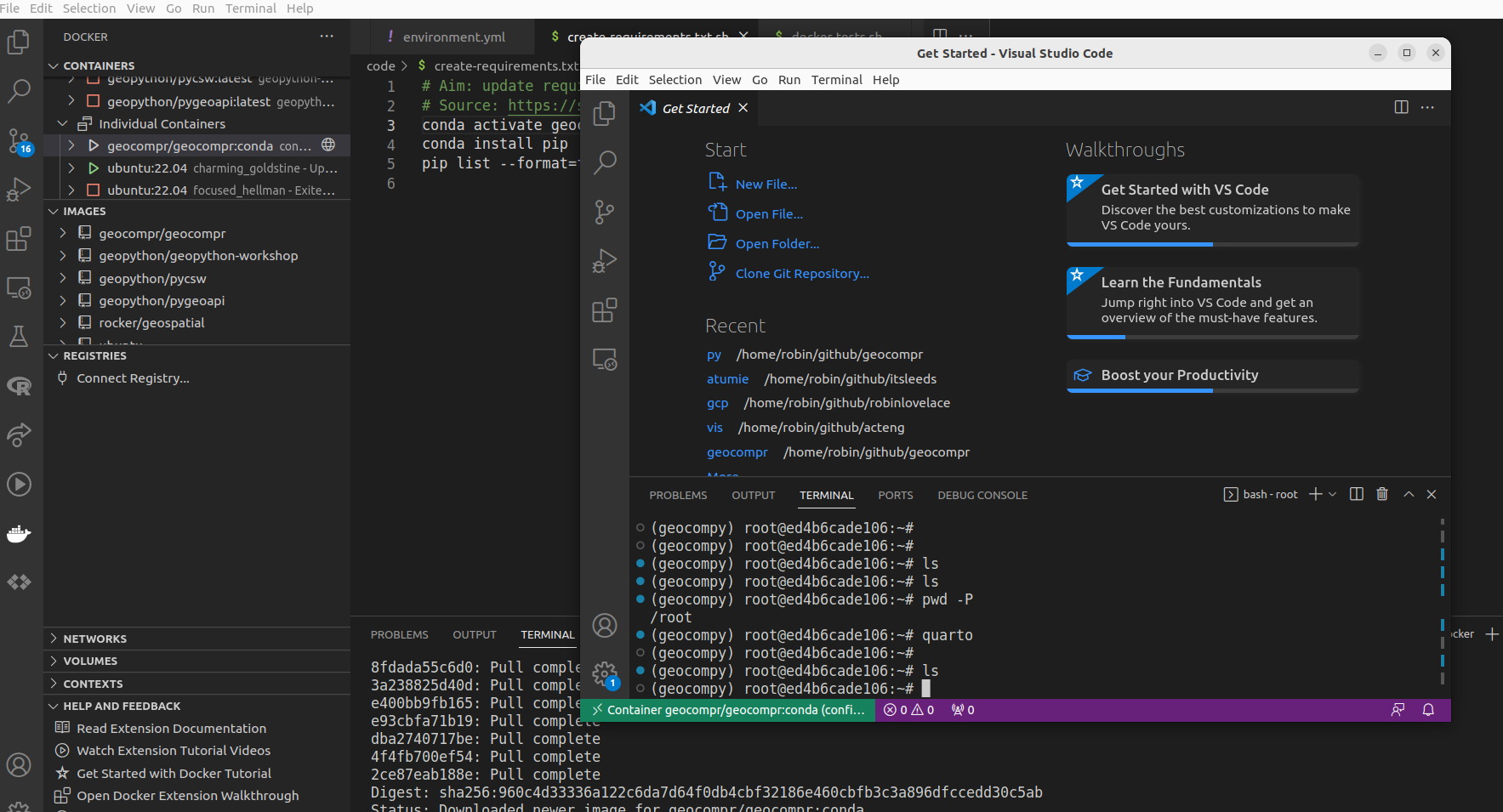Screen dimensions: 1503x812
Task: Click the Clone Git Repository link
Action: pos(802,273)
